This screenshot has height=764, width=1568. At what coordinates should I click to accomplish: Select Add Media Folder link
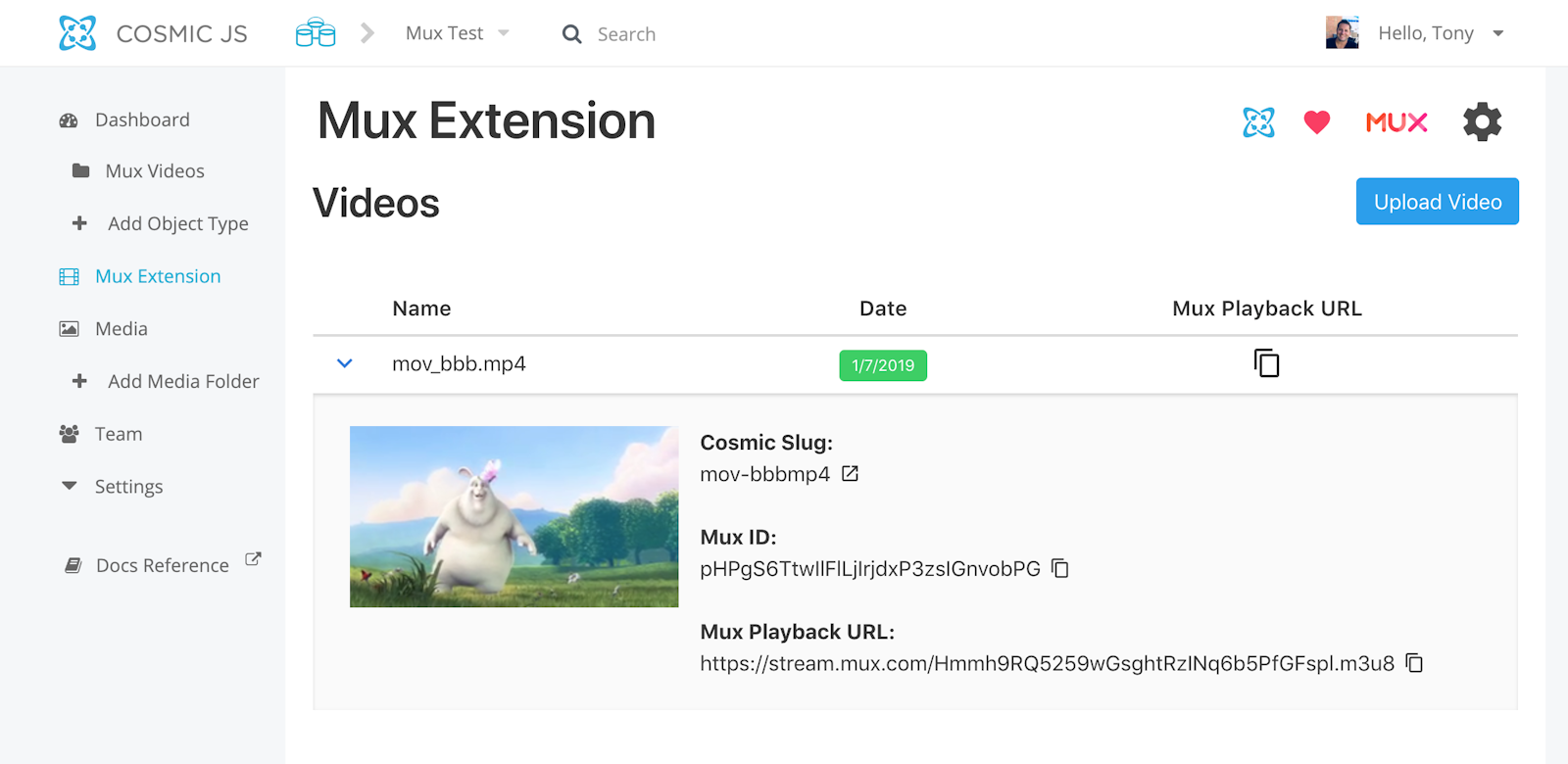(x=183, y=381)
